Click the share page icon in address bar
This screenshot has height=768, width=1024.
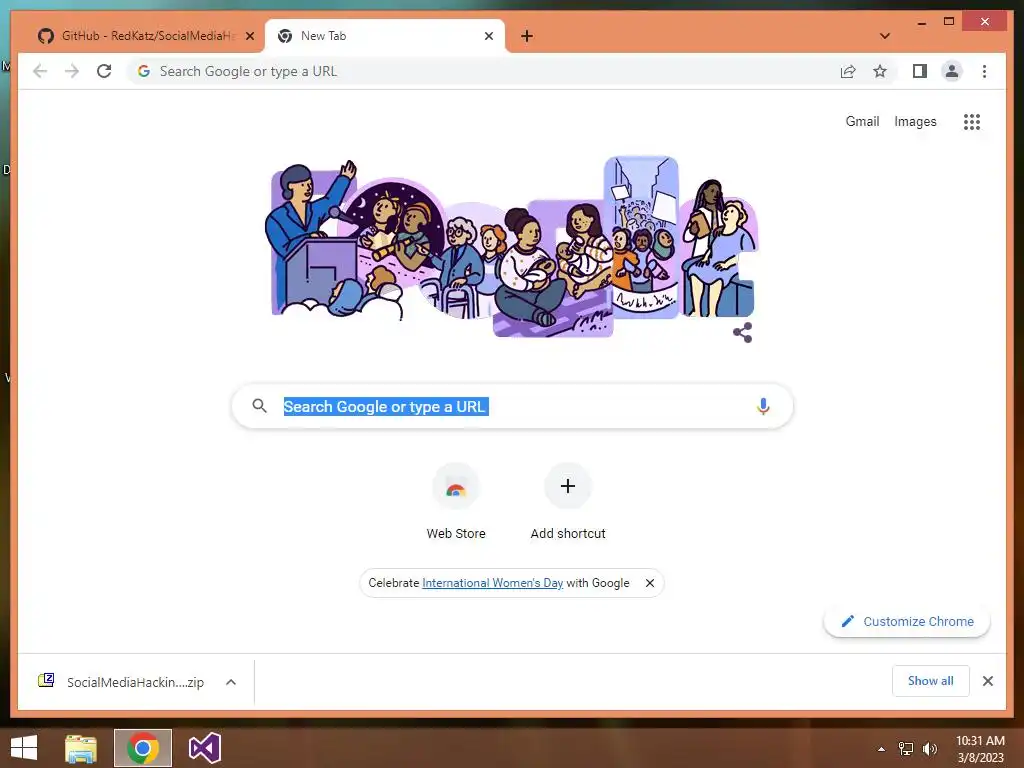tap(848, 71)
